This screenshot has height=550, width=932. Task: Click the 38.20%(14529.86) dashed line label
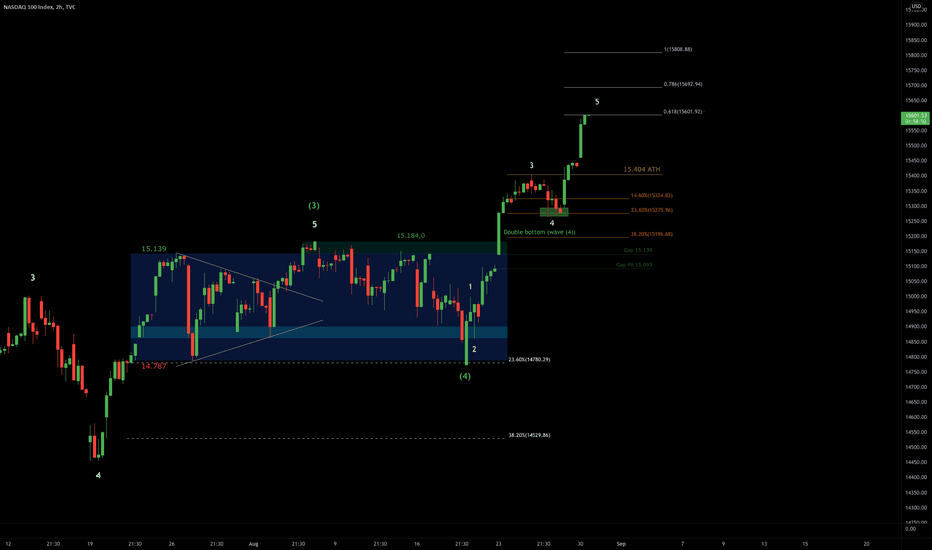529,435
